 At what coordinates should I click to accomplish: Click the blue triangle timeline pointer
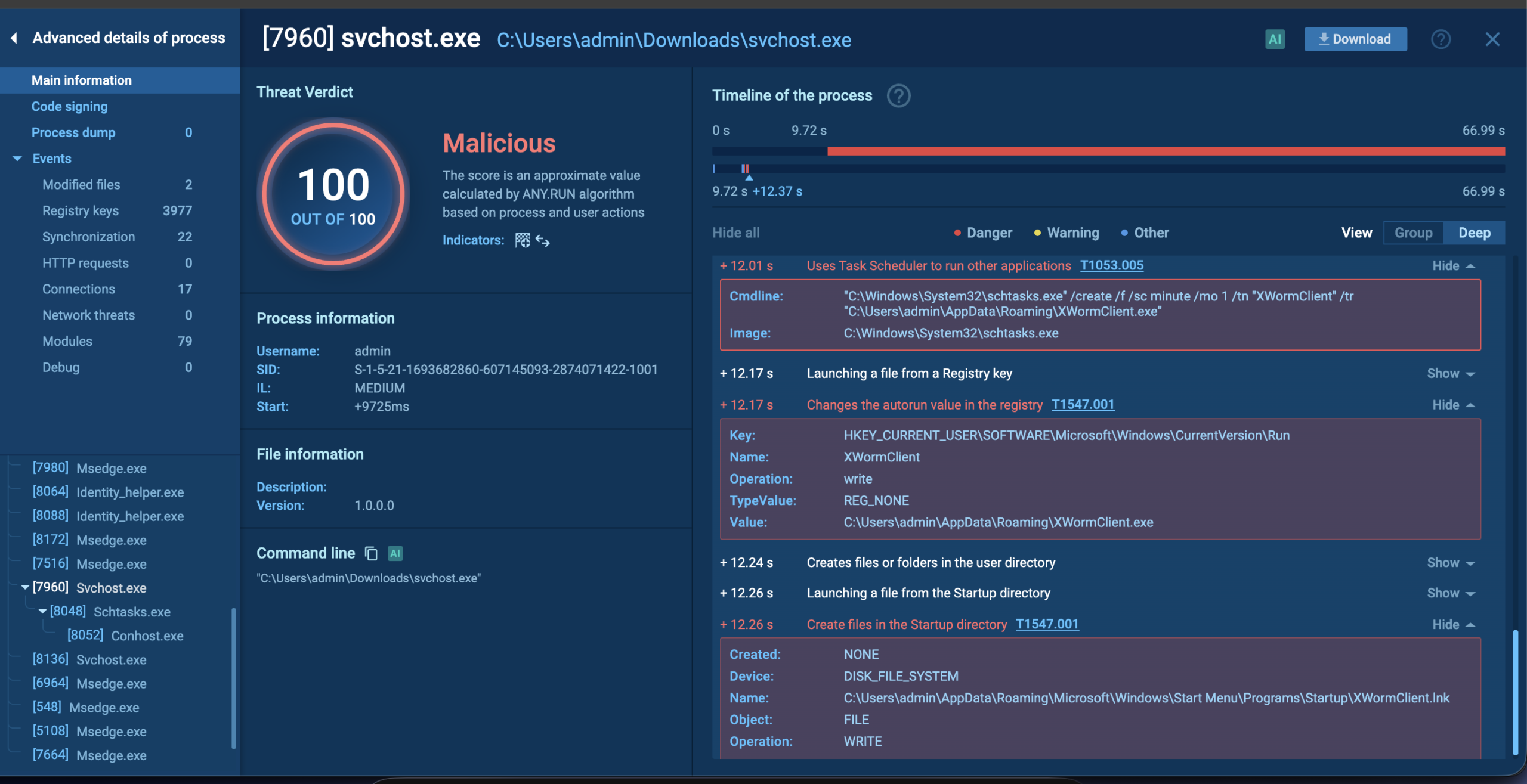[749, 178]
